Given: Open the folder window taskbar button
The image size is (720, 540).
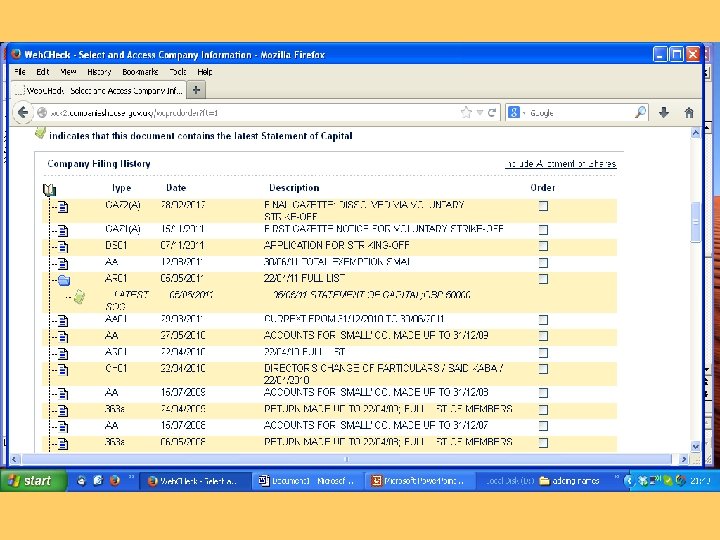Looking at the screenshot, I should 569,481.
